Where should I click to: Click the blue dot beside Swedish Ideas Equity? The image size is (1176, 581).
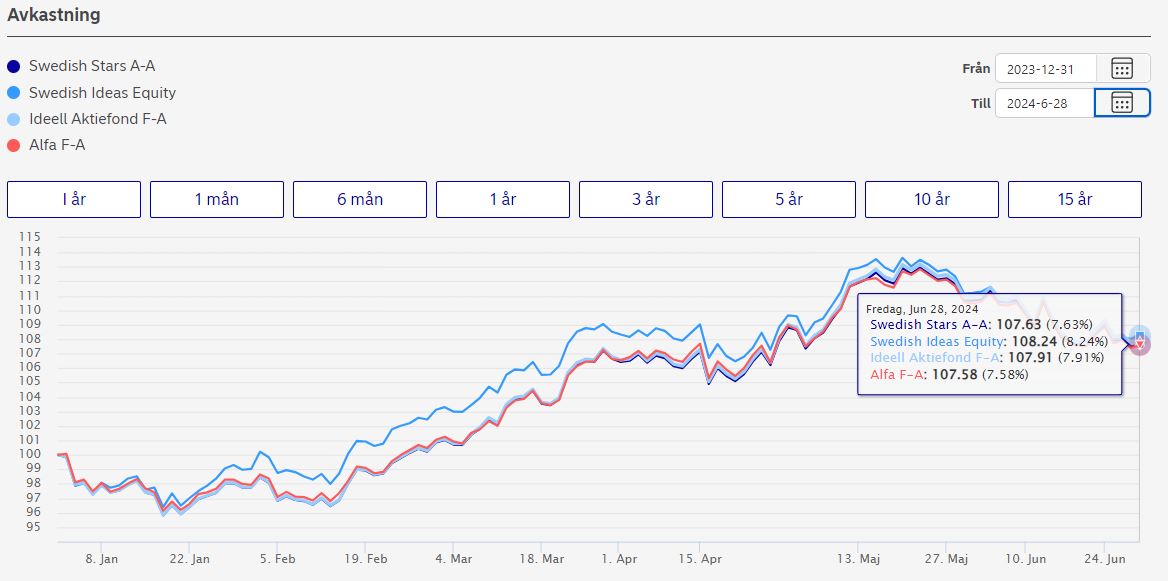point(14,93)
